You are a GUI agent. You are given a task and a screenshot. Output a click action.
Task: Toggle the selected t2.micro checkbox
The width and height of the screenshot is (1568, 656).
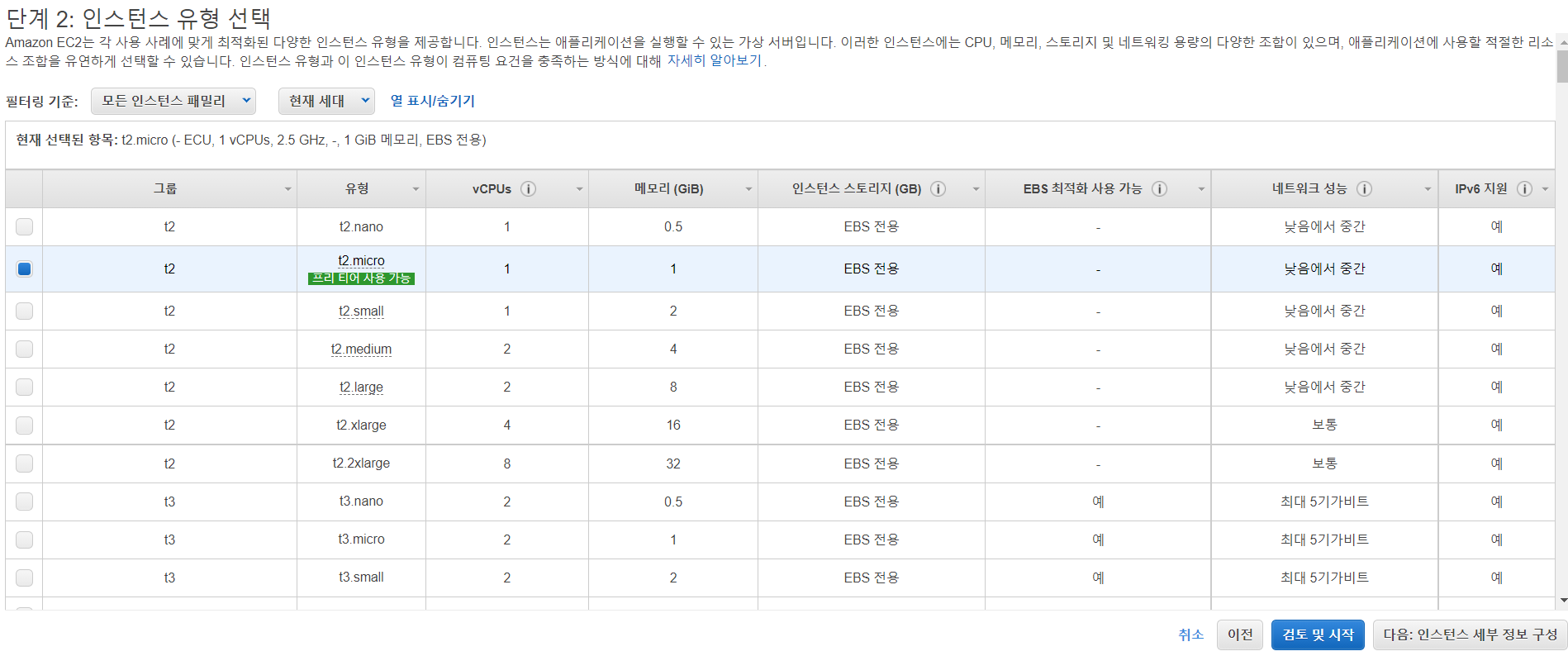[25, 269]
